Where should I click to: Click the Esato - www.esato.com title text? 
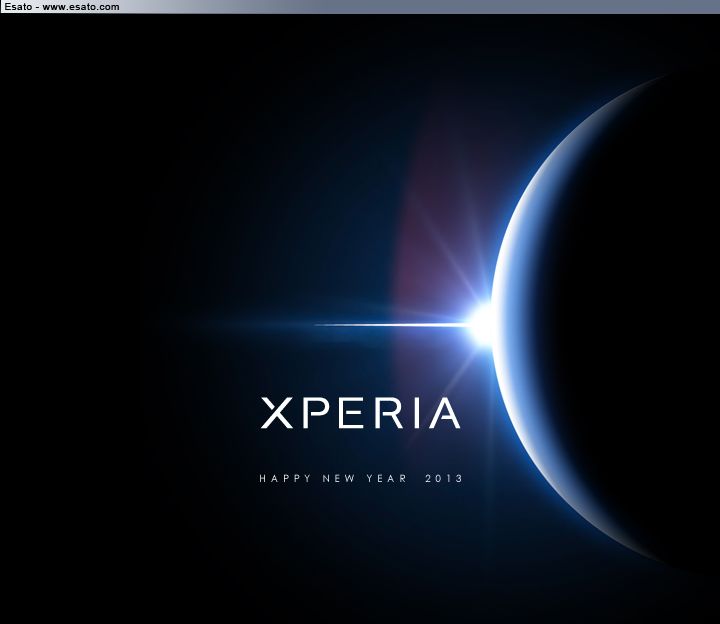62,7
